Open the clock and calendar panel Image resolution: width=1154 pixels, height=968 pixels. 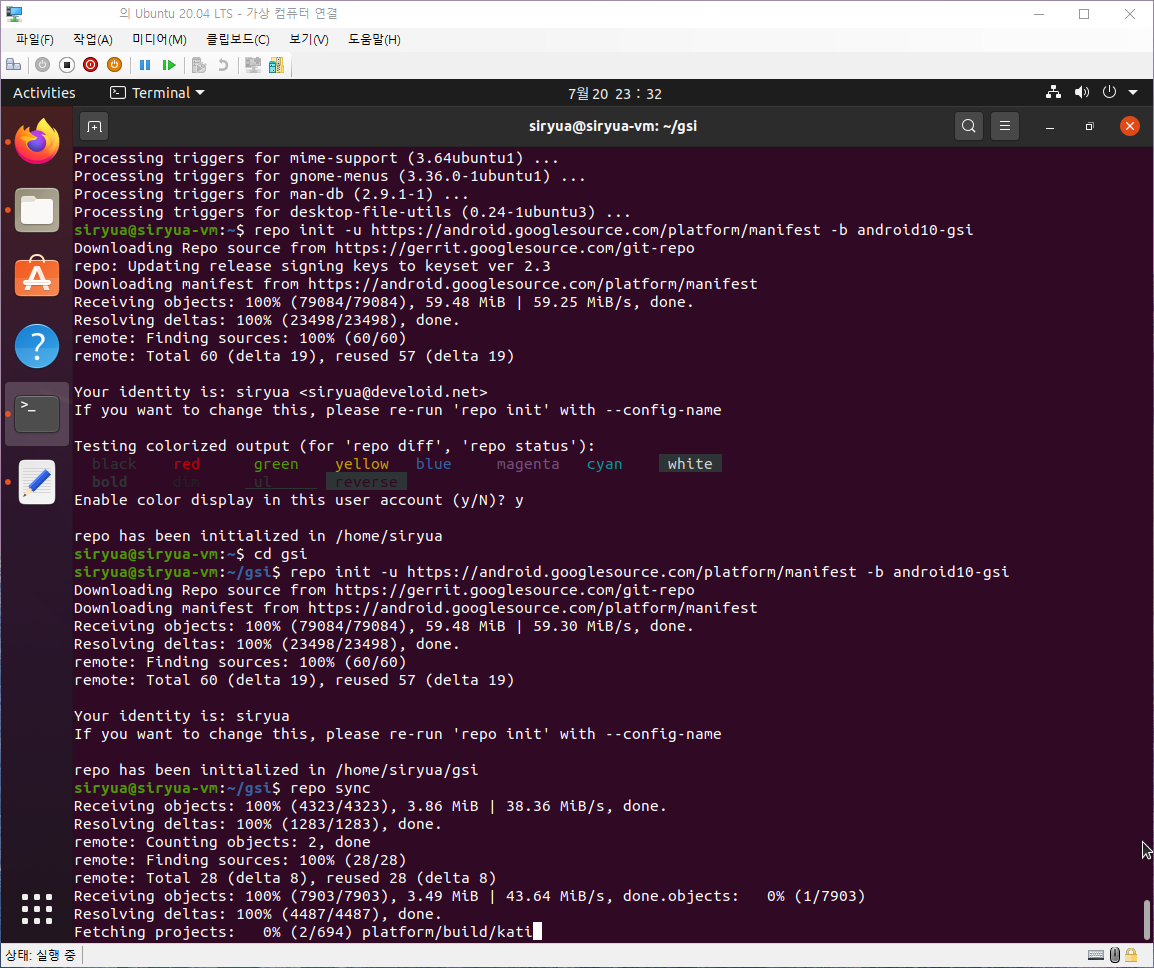615,93
